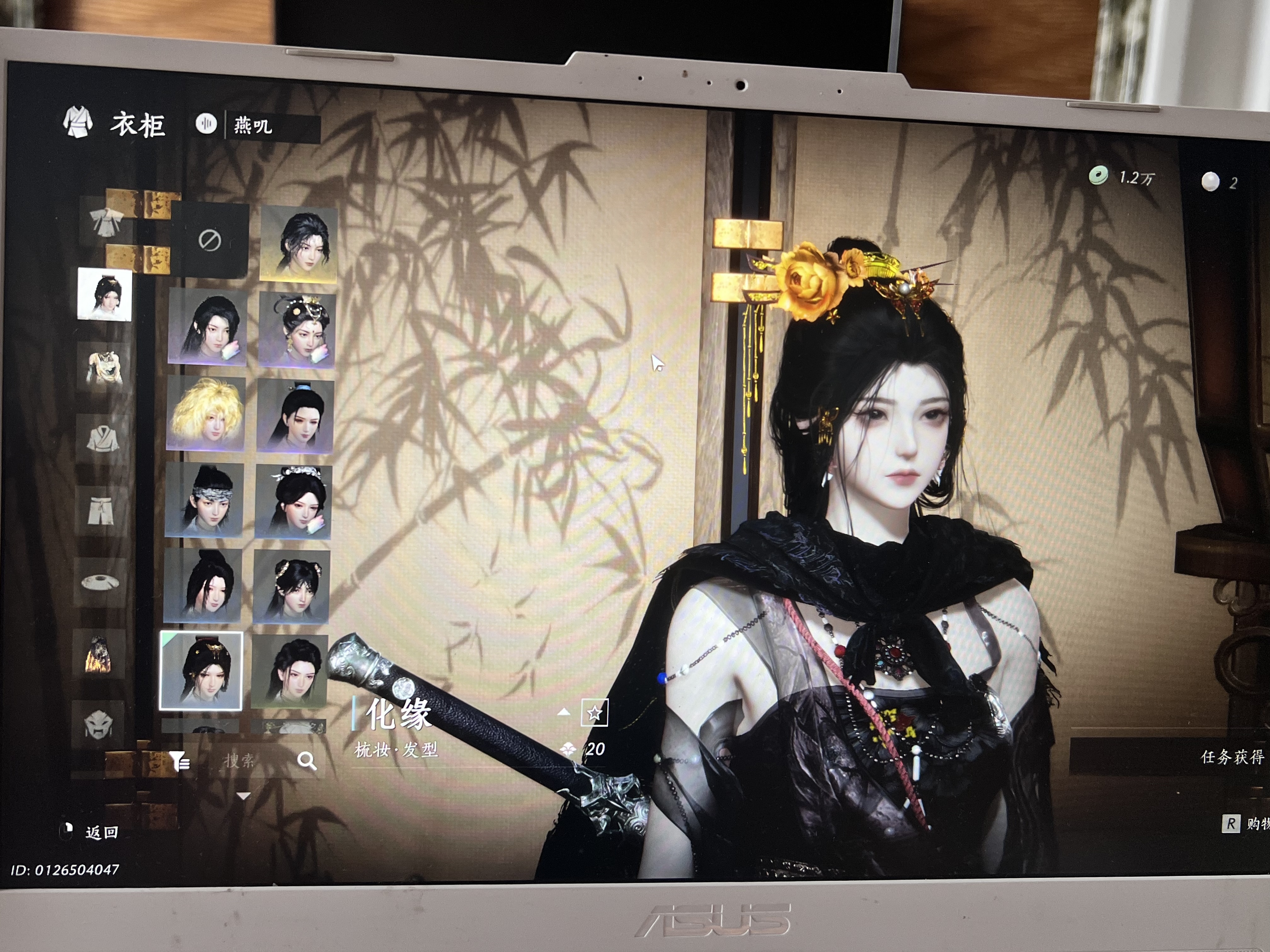Screen dimensions: 1270x952
Task: Click the jade coin currency icon
Action: (1098, 175)
